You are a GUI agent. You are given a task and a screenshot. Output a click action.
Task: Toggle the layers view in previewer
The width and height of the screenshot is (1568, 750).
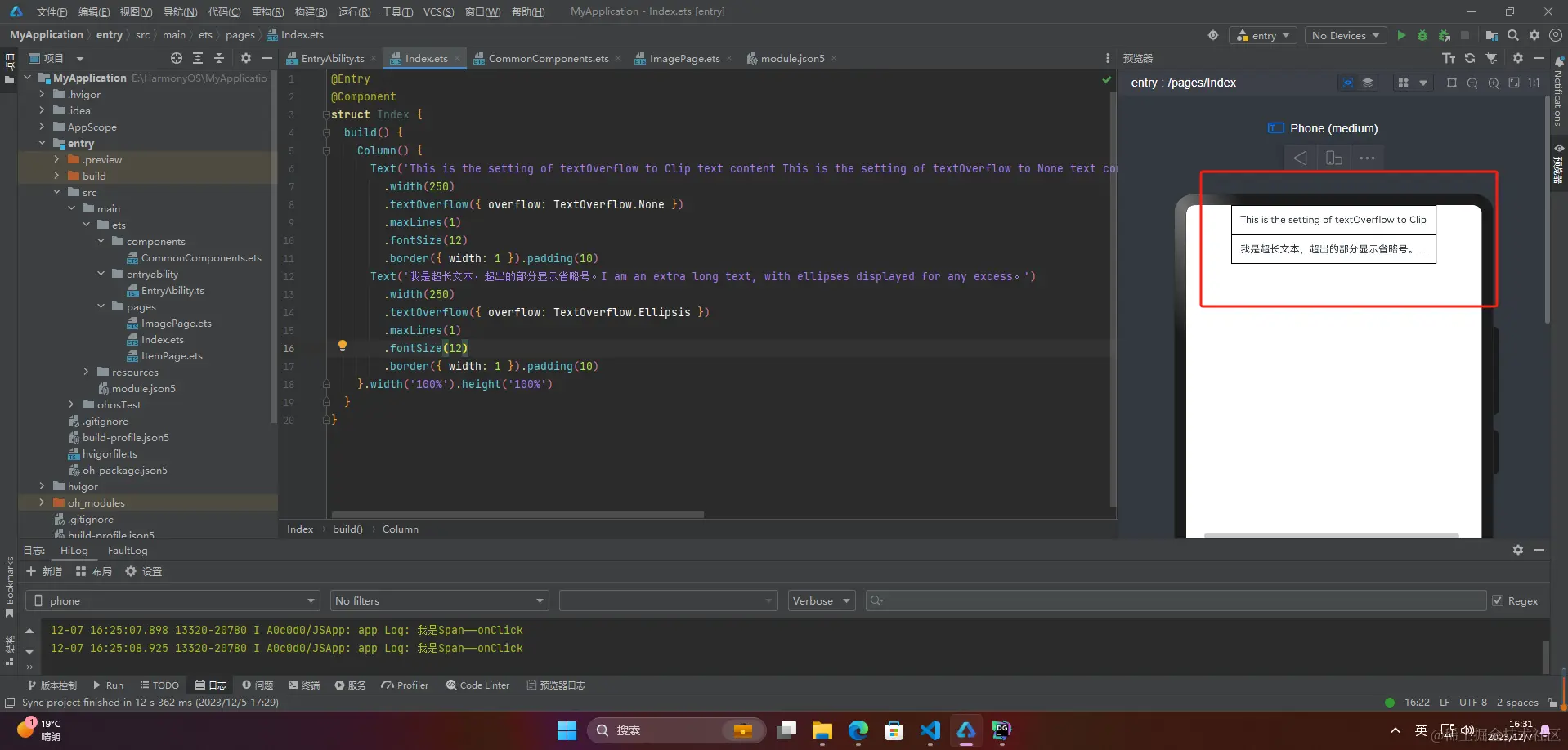click(x=1368, y=83)
